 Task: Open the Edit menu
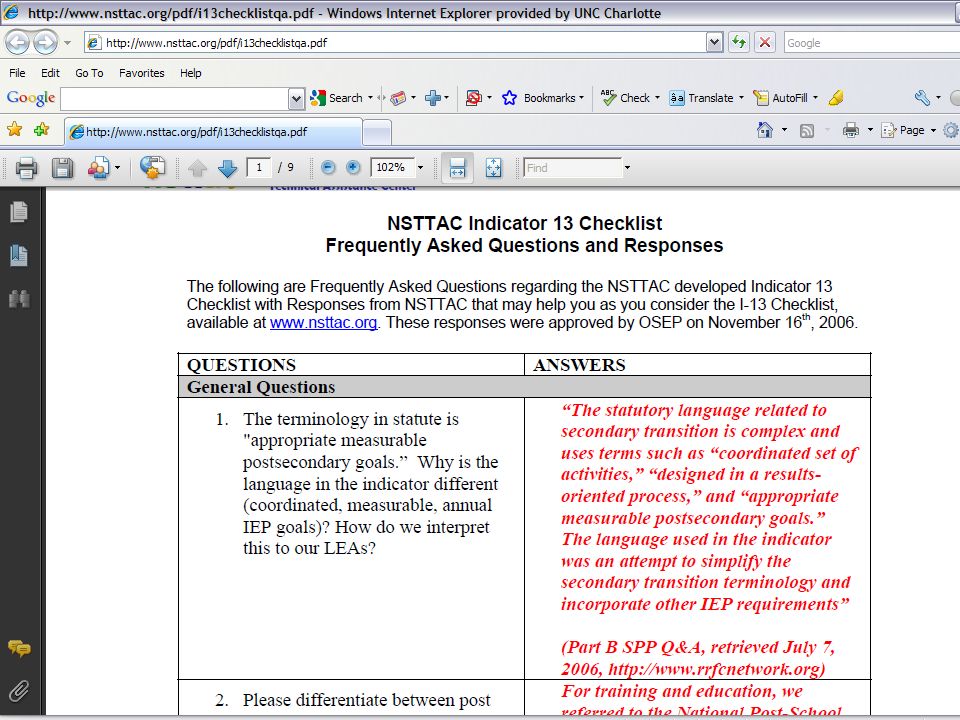pyautogui.click(x=50, y=73)
